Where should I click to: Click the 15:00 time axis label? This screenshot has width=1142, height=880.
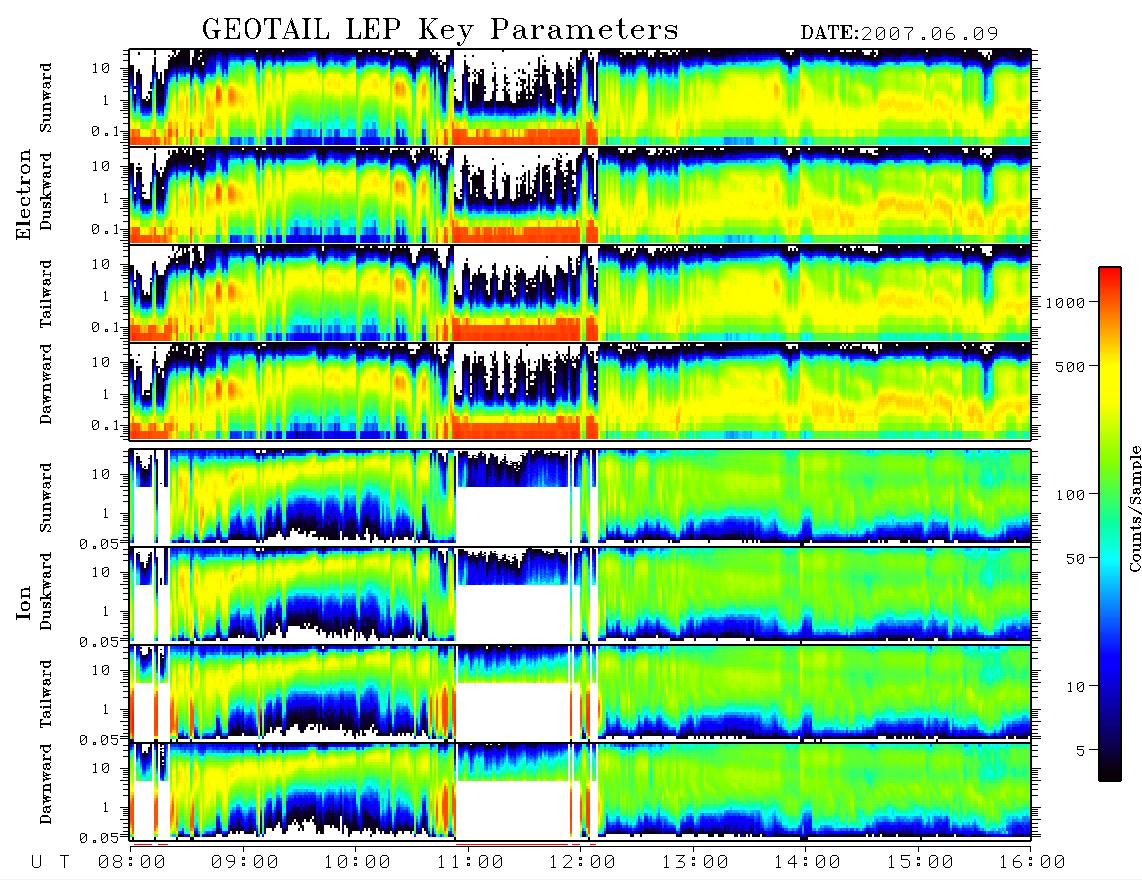pos(920,862)
